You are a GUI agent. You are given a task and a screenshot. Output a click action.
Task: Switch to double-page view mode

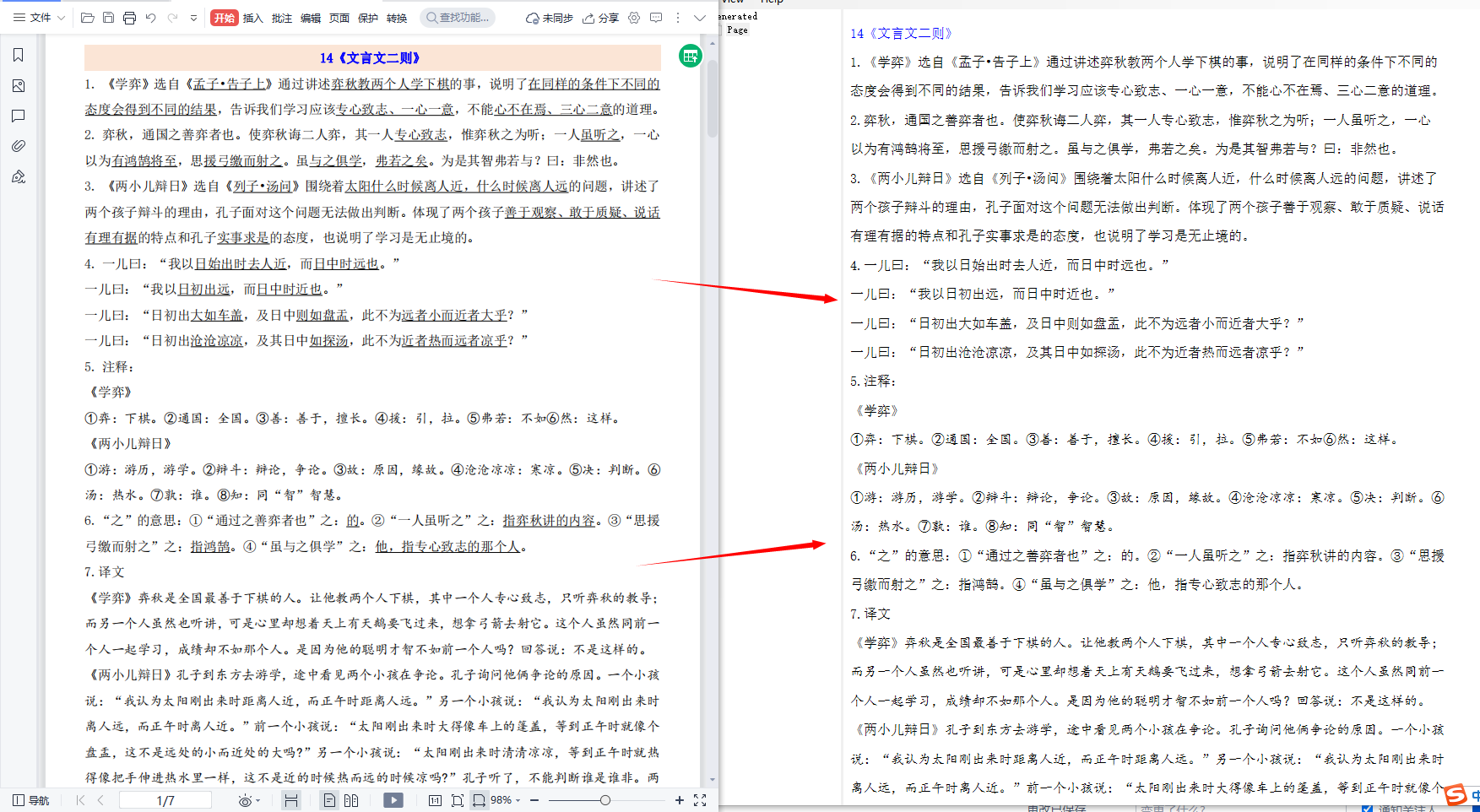point(351,799)
